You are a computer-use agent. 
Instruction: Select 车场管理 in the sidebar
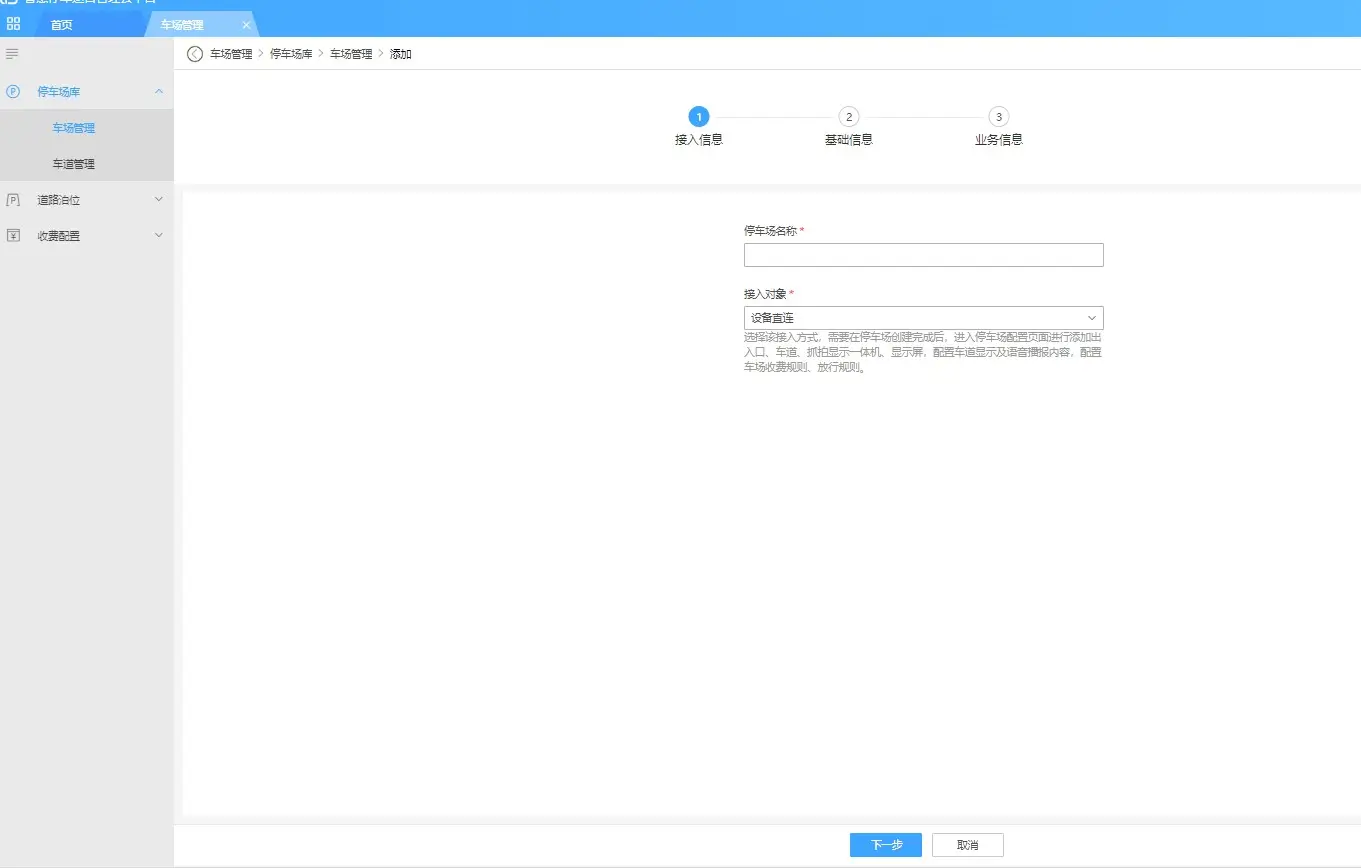pyautogui.click(x=74, y=128)
